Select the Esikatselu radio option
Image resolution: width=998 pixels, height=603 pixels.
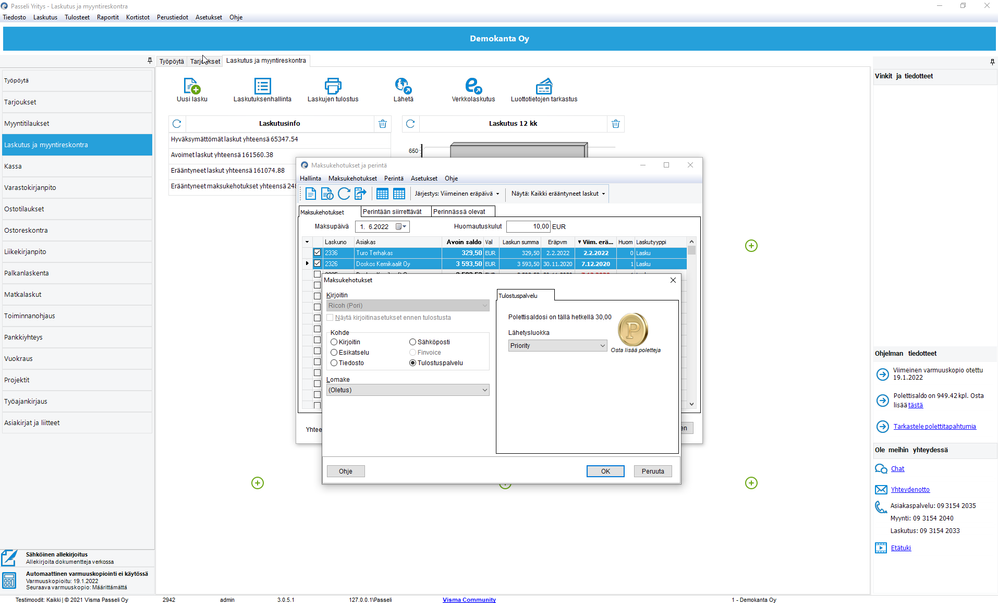[334, 352]
